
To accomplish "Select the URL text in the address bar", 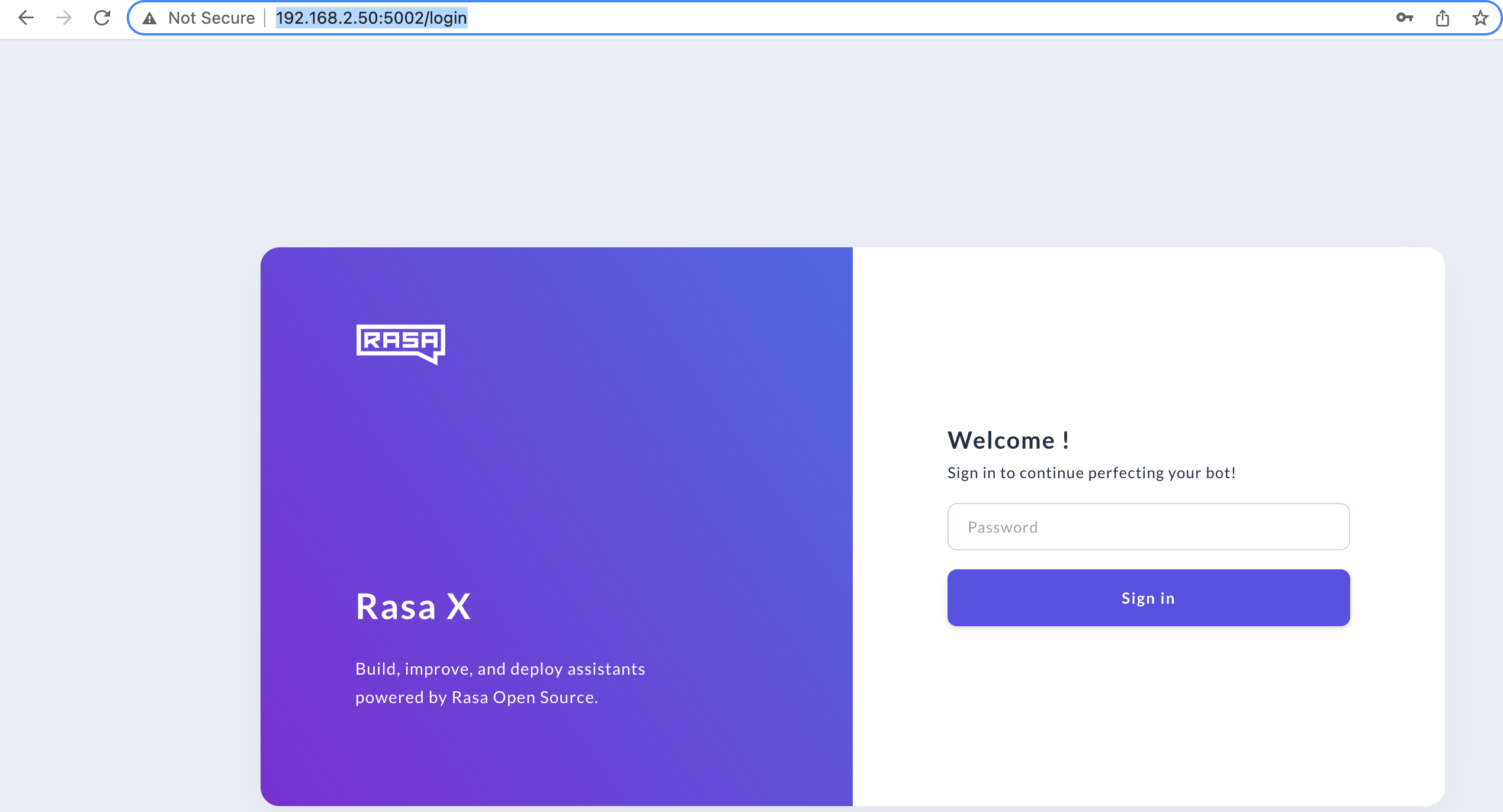I will coord(371,18).
